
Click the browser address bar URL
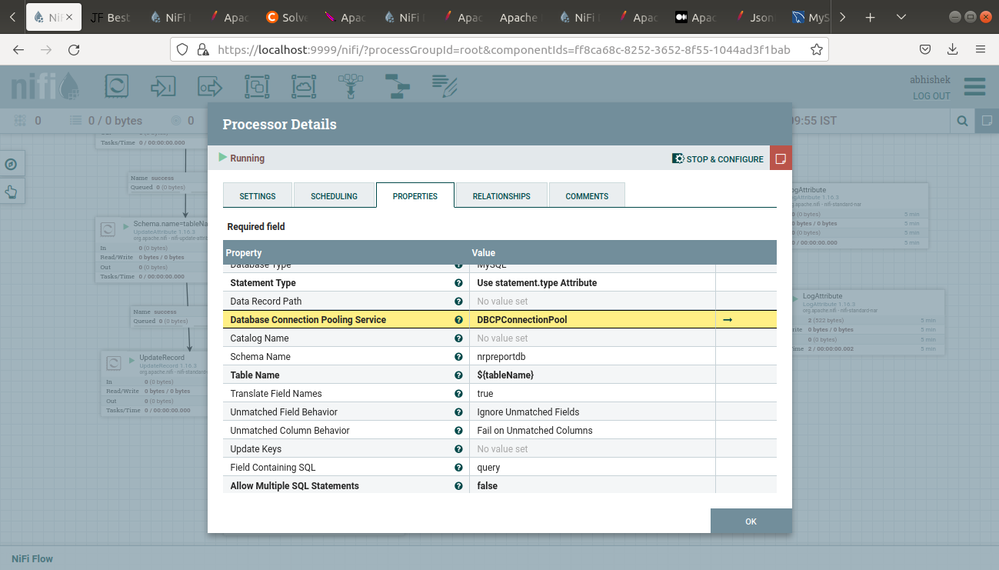click(x=503, y=50)
